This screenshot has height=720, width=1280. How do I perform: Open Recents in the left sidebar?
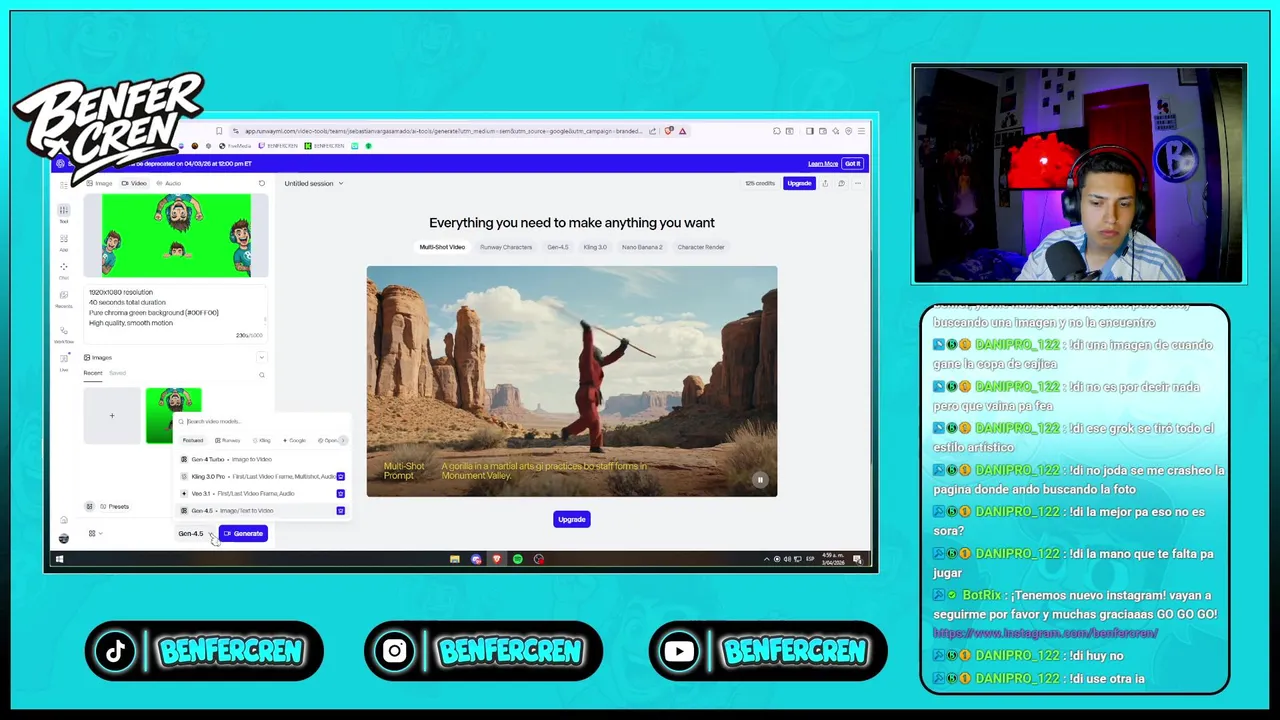[x=63, y=299]
